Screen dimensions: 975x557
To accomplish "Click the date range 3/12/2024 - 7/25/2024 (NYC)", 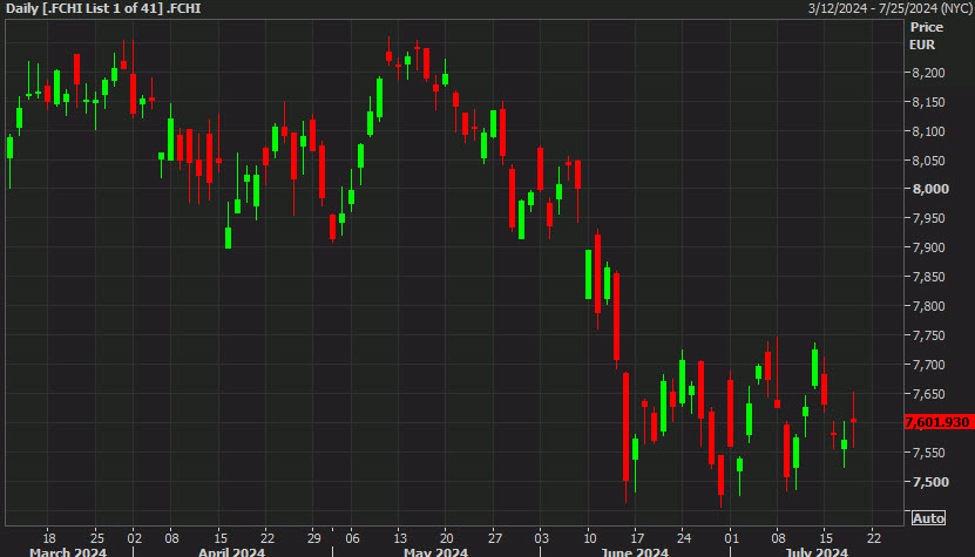I will tap(889, 9).
